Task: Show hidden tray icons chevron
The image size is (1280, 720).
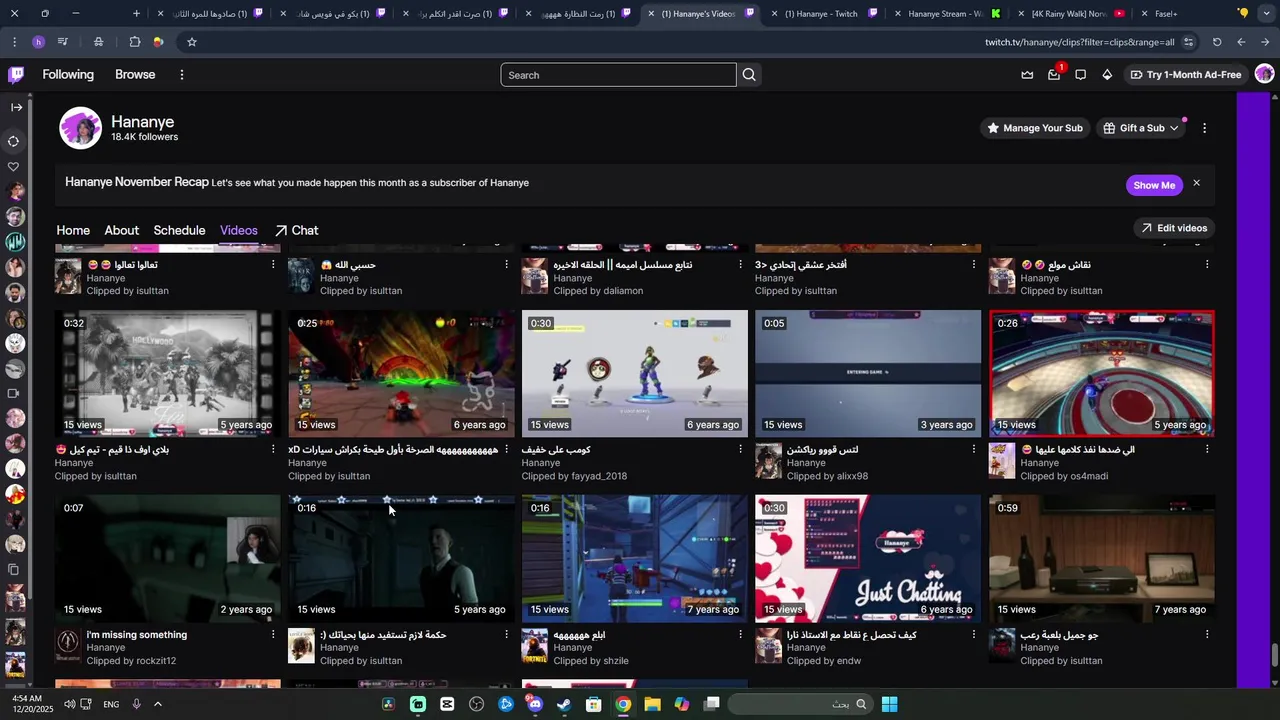Action: [x=157, y=704]
